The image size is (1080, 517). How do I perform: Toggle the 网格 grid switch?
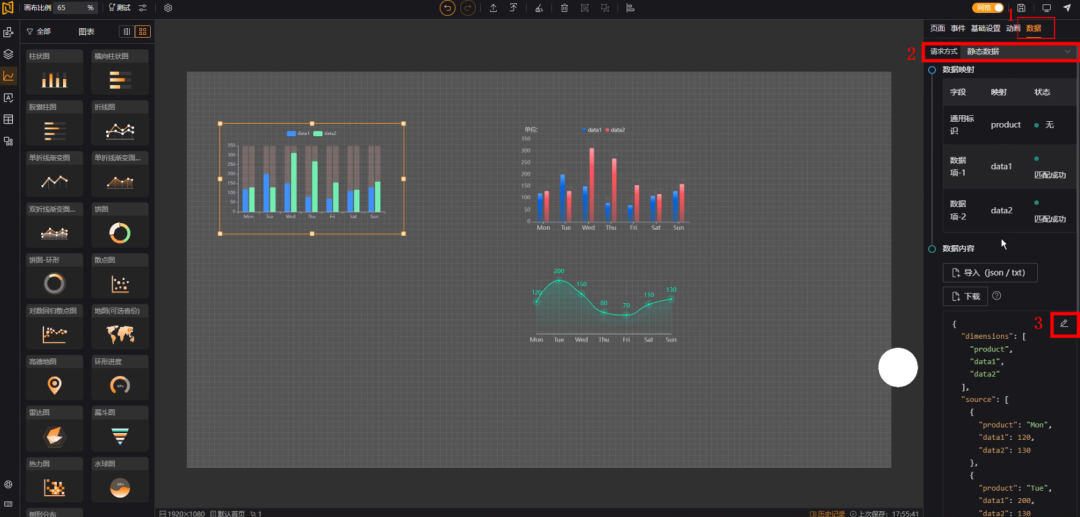pyautogui.click(x=988, y=8)
